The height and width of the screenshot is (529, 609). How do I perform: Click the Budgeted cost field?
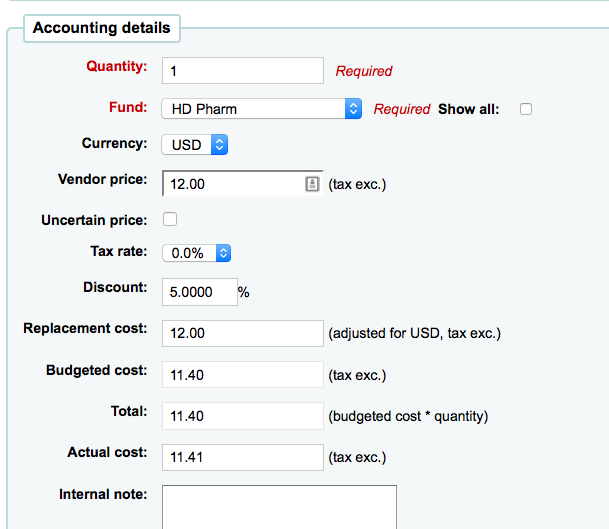242,375
